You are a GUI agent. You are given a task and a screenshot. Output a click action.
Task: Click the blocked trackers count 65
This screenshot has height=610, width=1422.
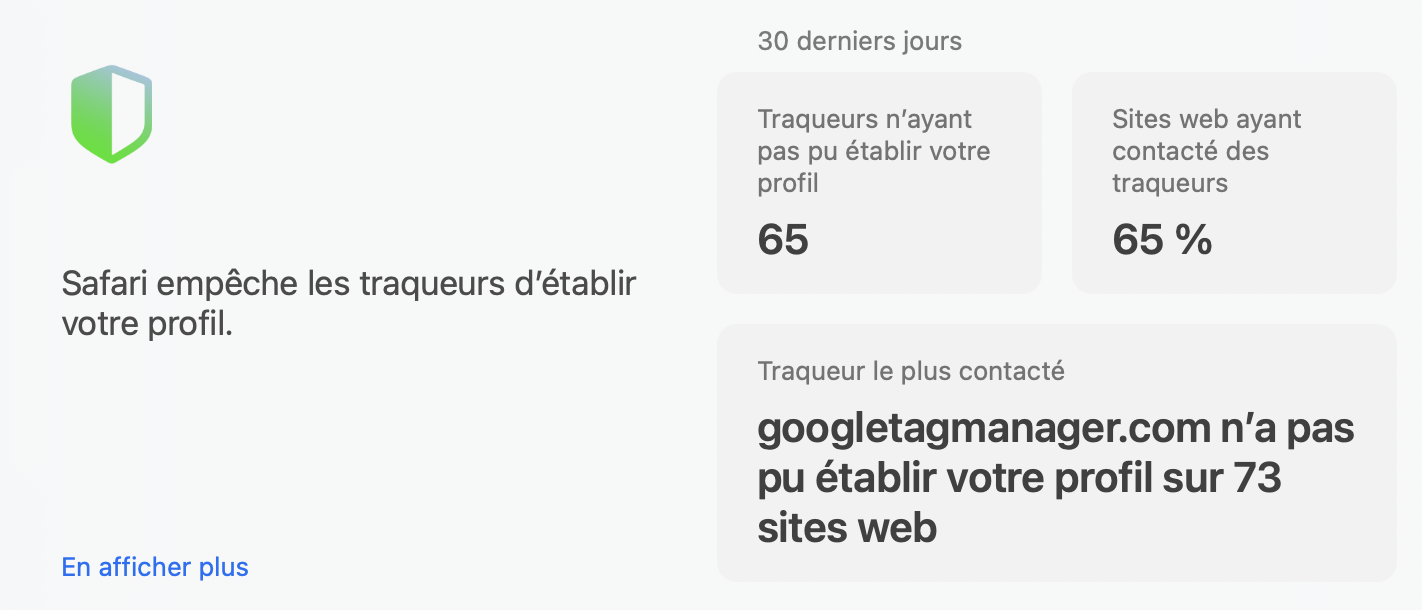click(x=783, y=240)
